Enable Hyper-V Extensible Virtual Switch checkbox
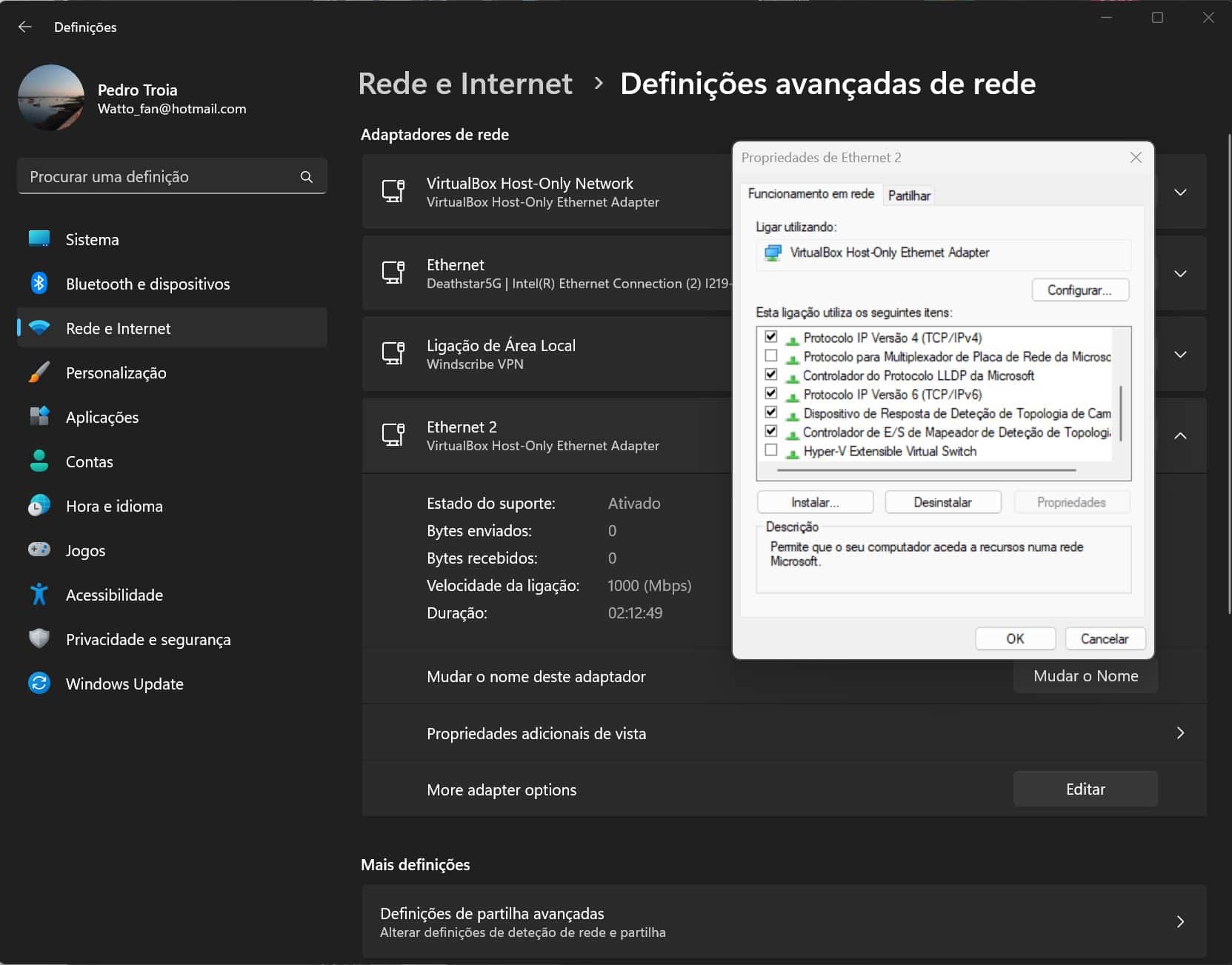 [771, 450]
